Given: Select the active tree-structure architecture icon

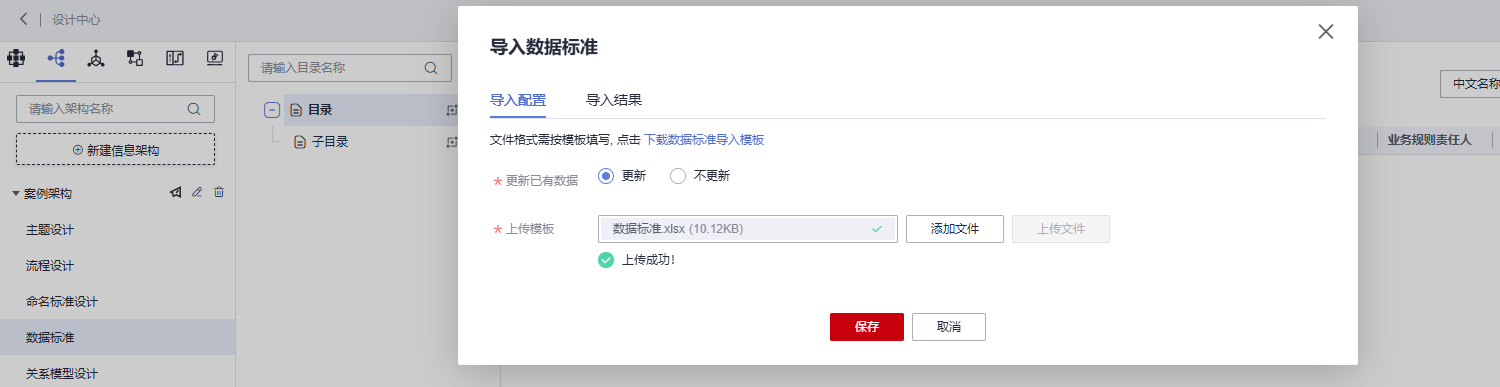Looking at the screenshot, I should [x=56, y=58].
